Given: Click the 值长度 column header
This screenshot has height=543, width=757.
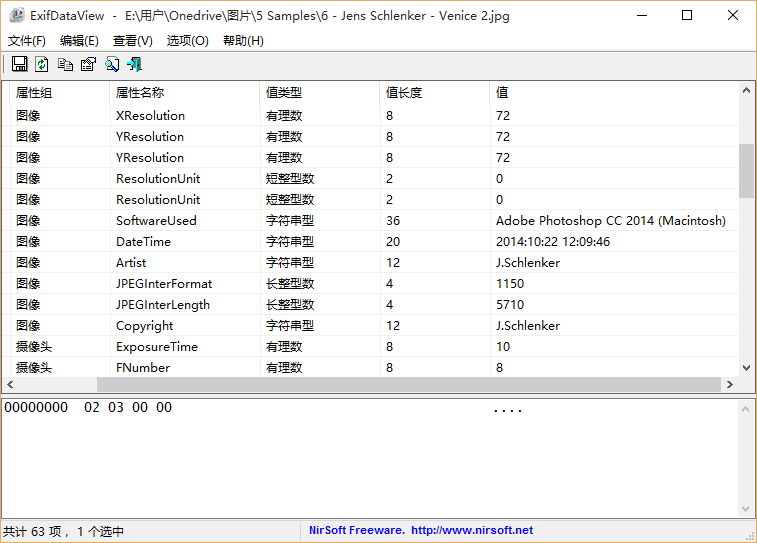Looking at the screenshot, I should click(x=404, y=93).
